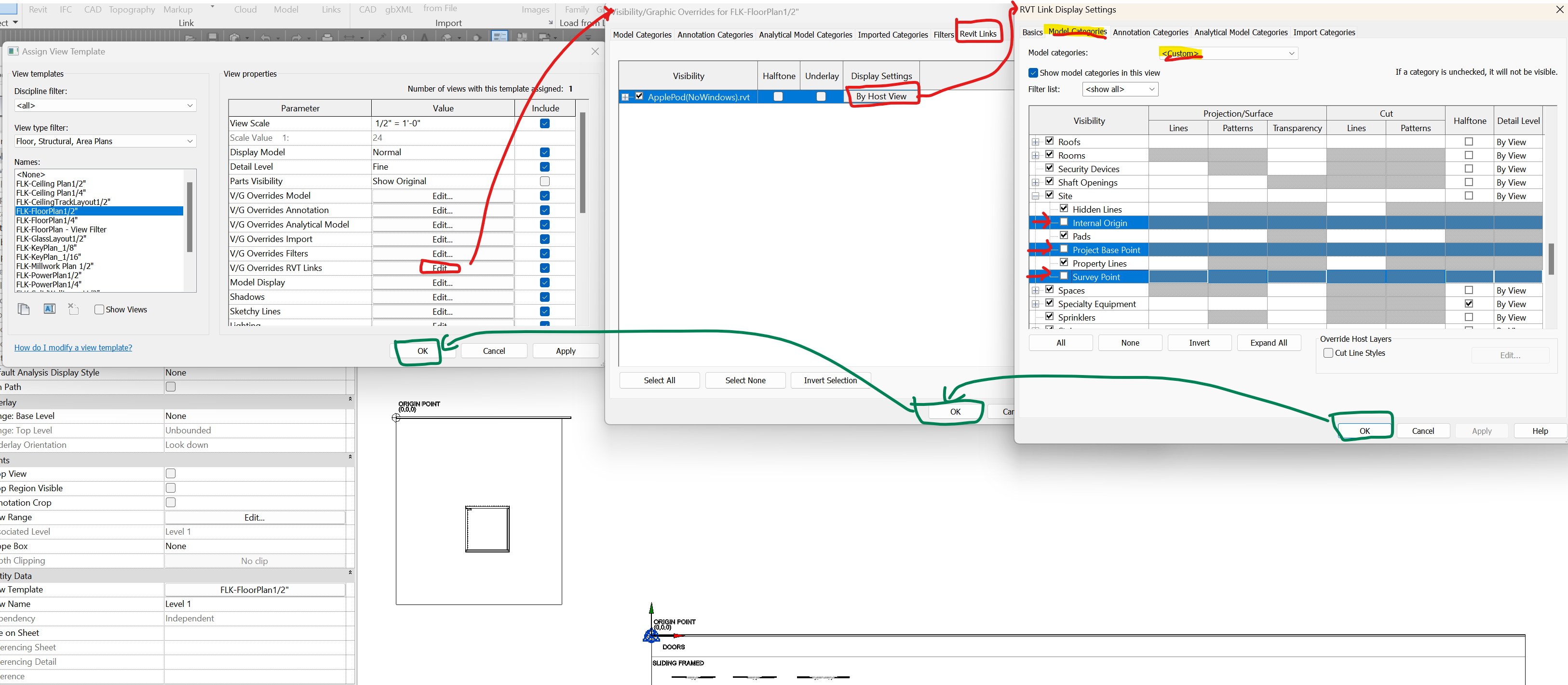Click Undo on the Quick Access Toolbar

(x=267, y=37)
